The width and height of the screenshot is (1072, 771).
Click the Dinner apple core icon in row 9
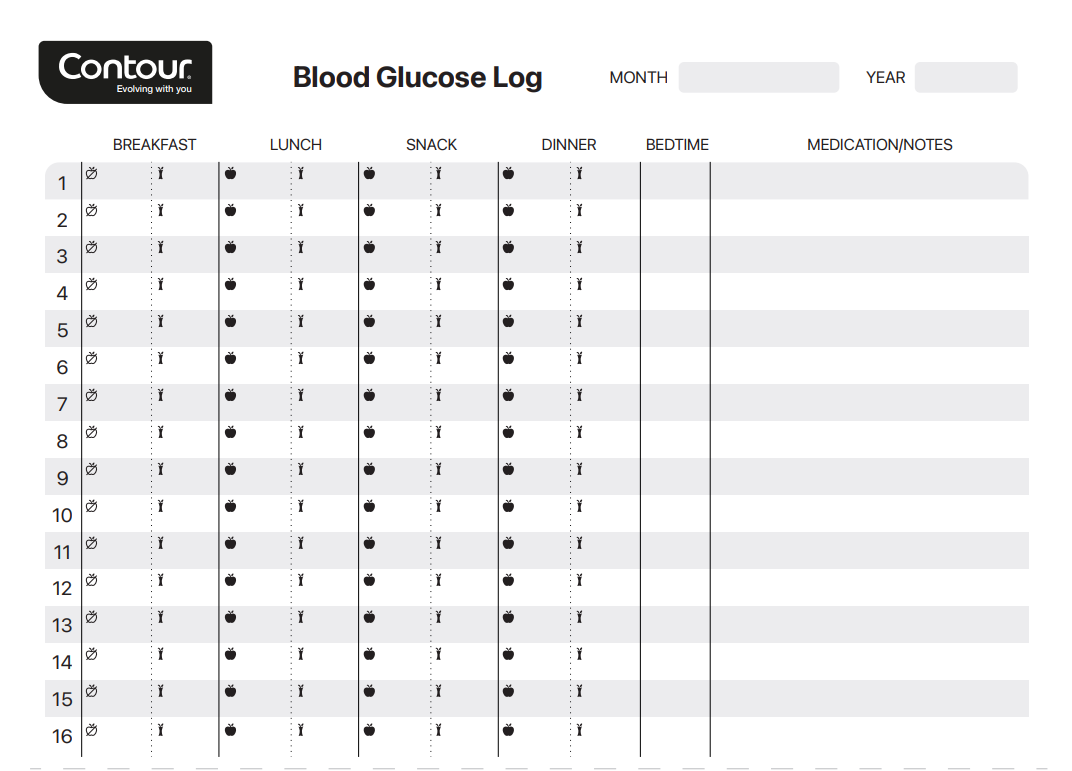(578, 469)
